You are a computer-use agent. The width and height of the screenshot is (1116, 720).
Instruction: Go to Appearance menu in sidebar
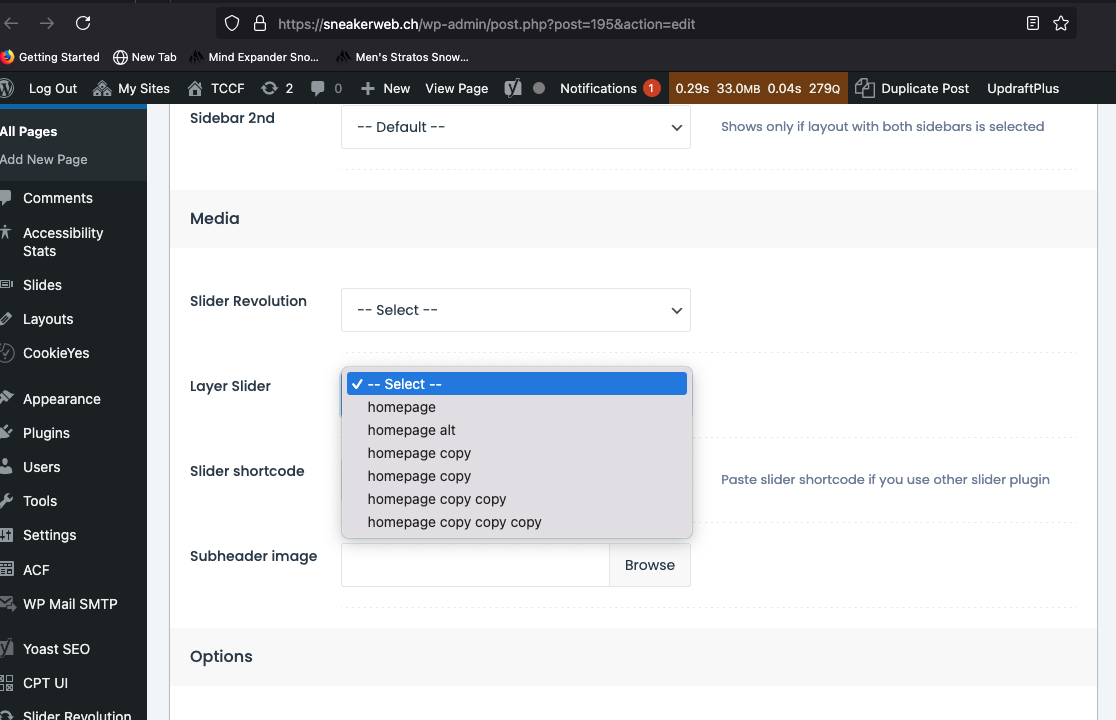click(61, 399)
